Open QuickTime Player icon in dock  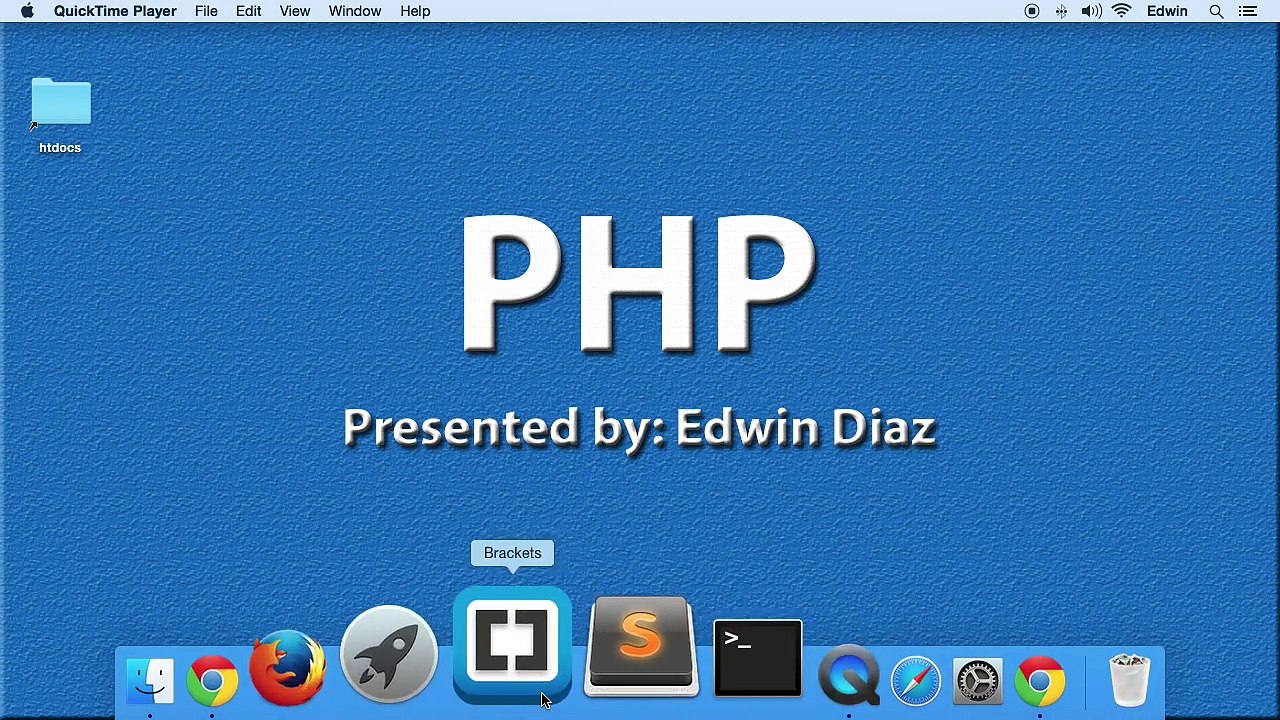click(849, 677)
